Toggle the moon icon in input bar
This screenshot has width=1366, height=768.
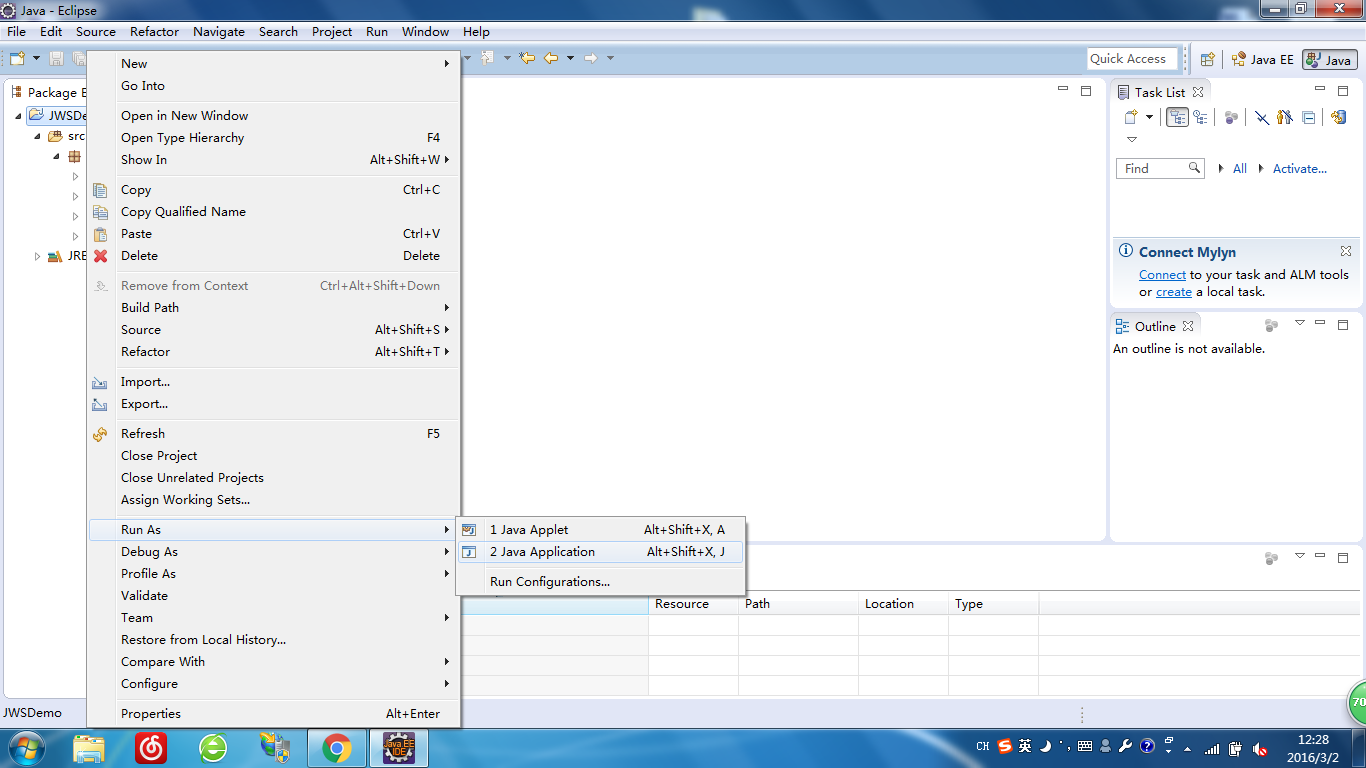[1044, 746]
